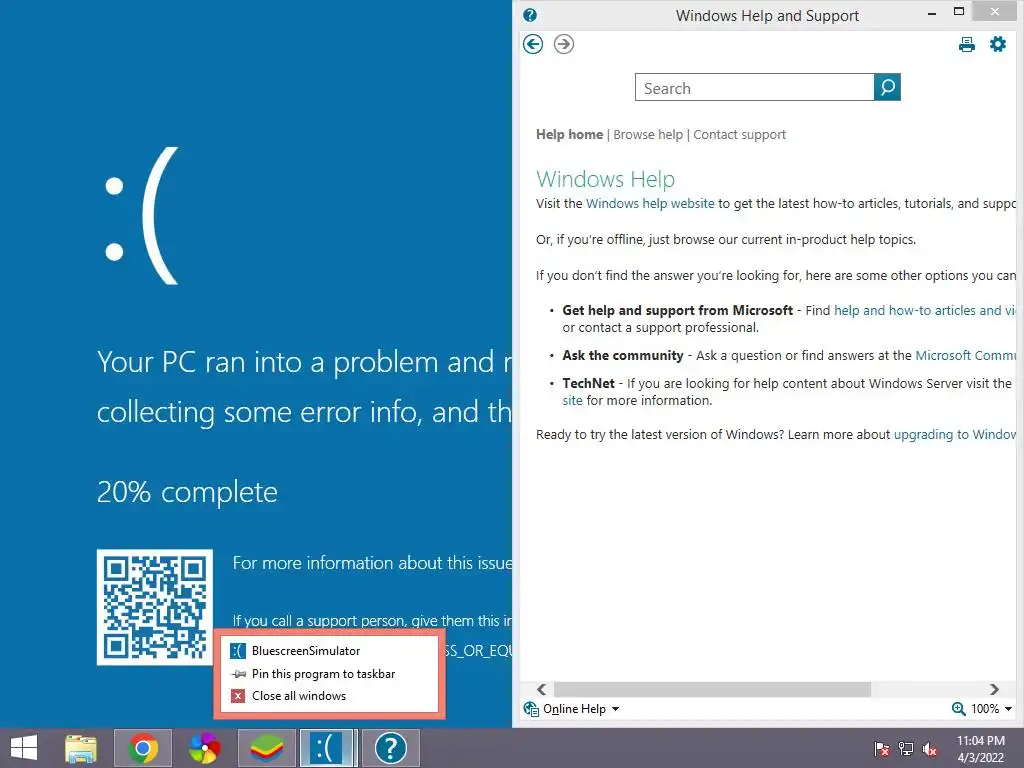Open Action Center flag in tray
The height and width of the screenshot is (768, 1024).
coord(882,749)
